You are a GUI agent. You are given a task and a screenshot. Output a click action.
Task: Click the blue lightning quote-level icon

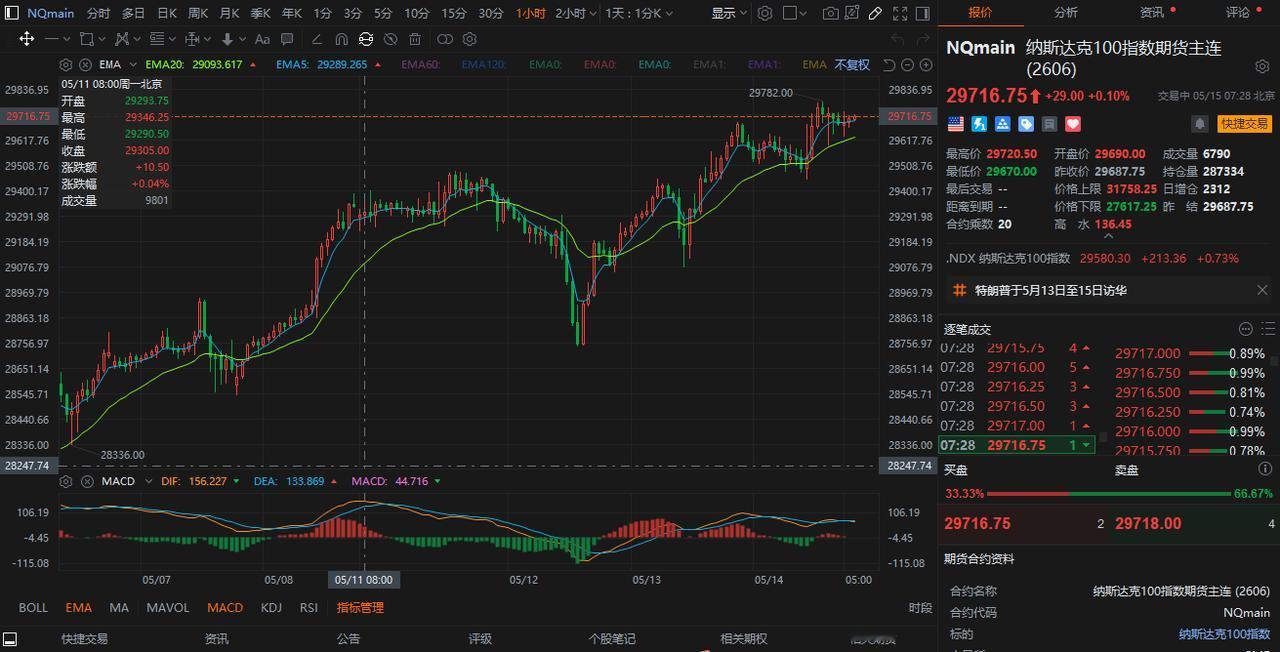click(x=979, y=124)
